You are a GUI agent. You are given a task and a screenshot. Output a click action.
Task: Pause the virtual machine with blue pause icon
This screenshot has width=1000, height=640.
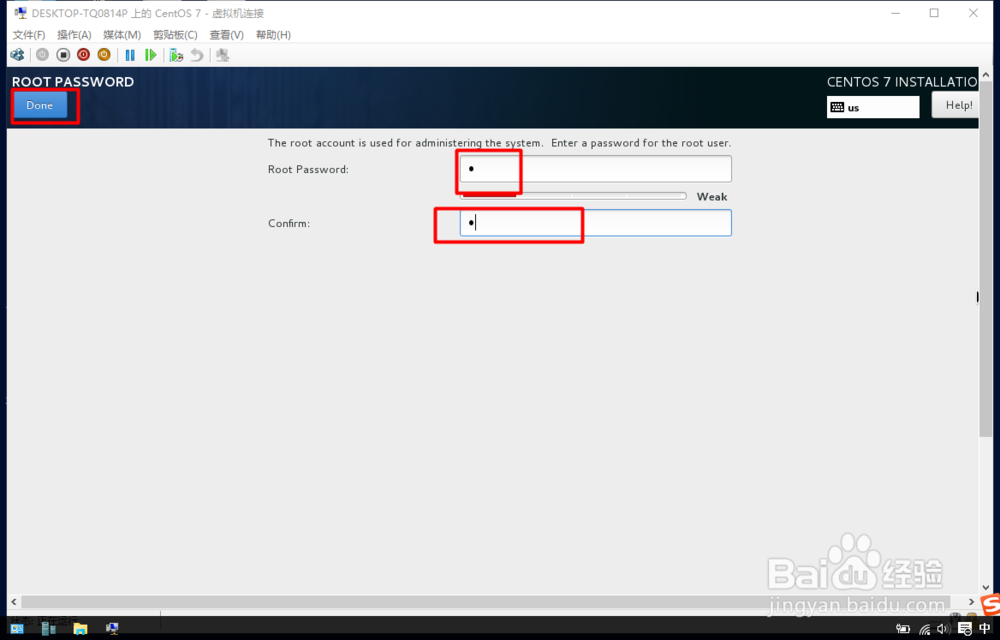click(130, 54)
